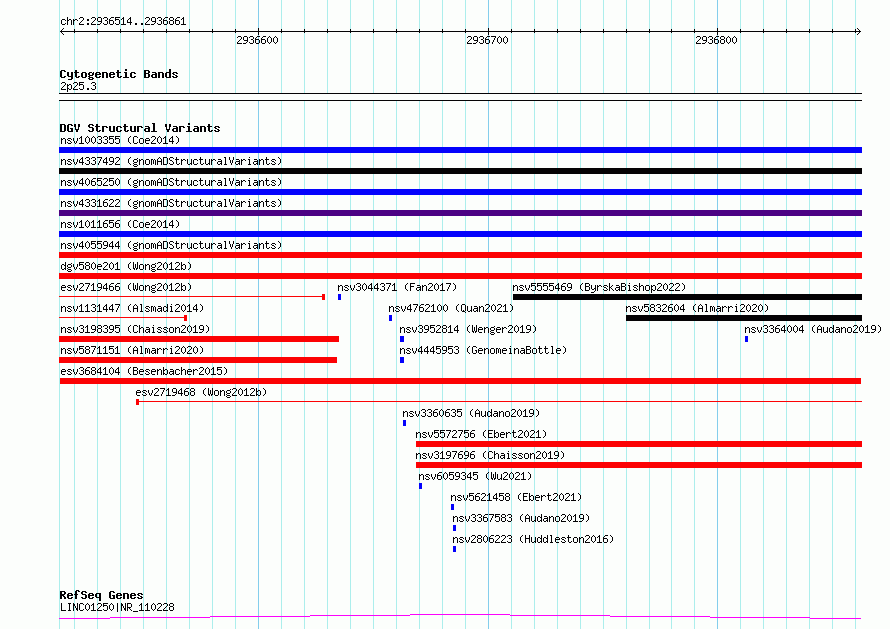Image resolution: width=890 pixels, height=629 pixels.
Task: Click blue marker under nsv3367583
Action: coord(454,528)
